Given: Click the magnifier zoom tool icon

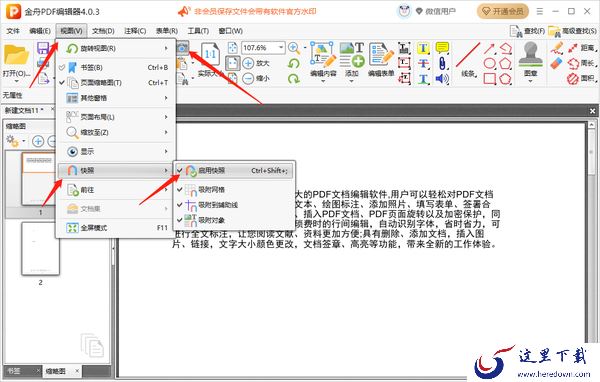Looking at the screenshot, I should 293,48.
